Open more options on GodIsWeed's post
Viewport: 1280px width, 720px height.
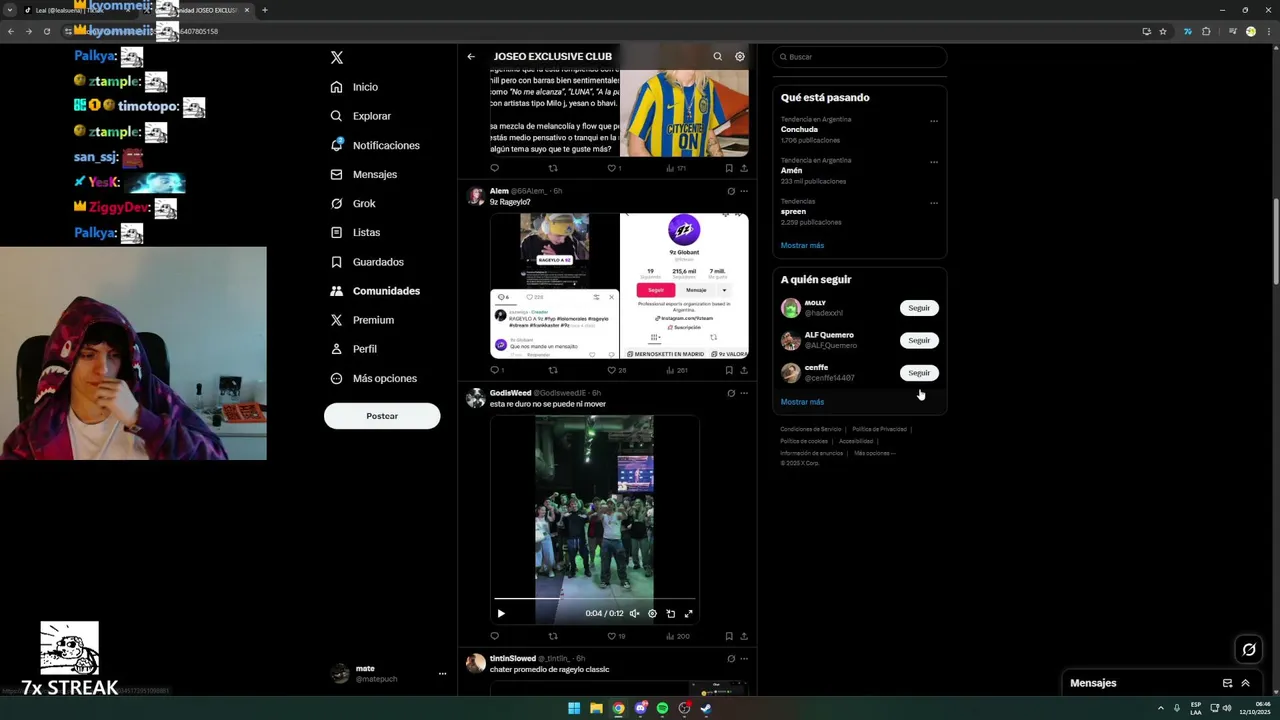click(744, 393)
